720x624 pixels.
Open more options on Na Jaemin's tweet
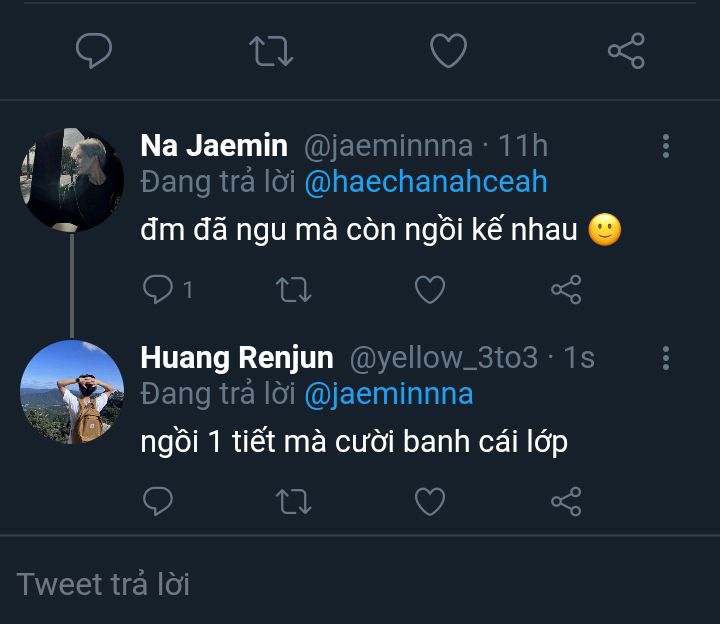coord(666,146)
